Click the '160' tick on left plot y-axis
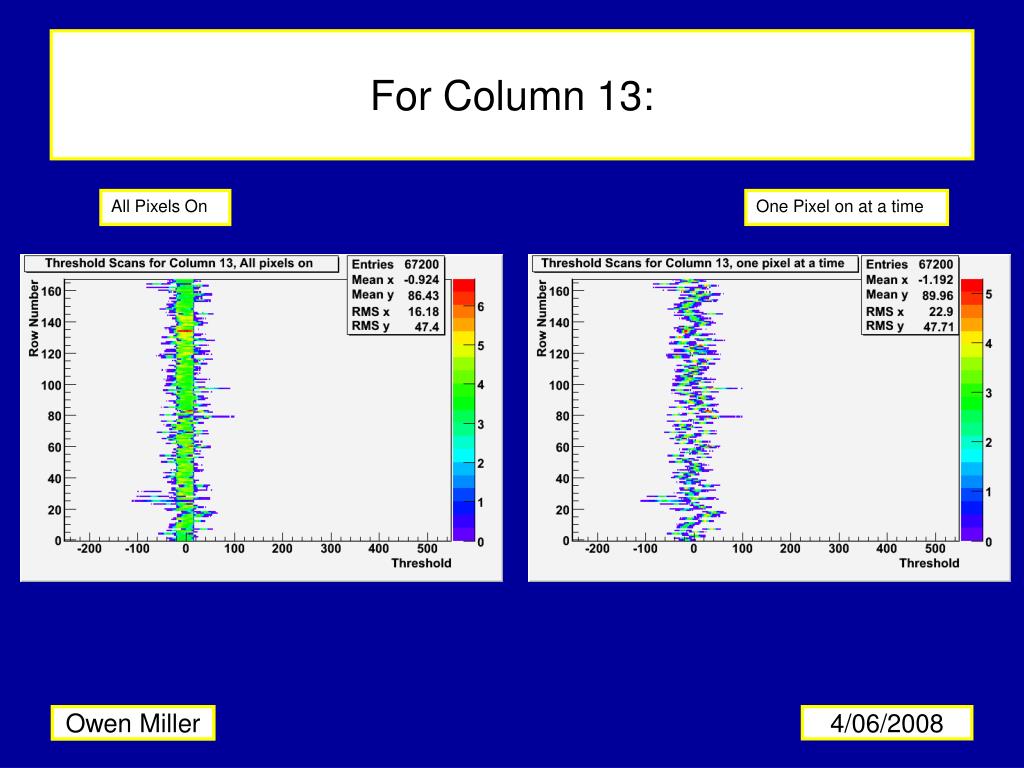This screenshot has height=768, width=1024. click(x=51, y=291)
